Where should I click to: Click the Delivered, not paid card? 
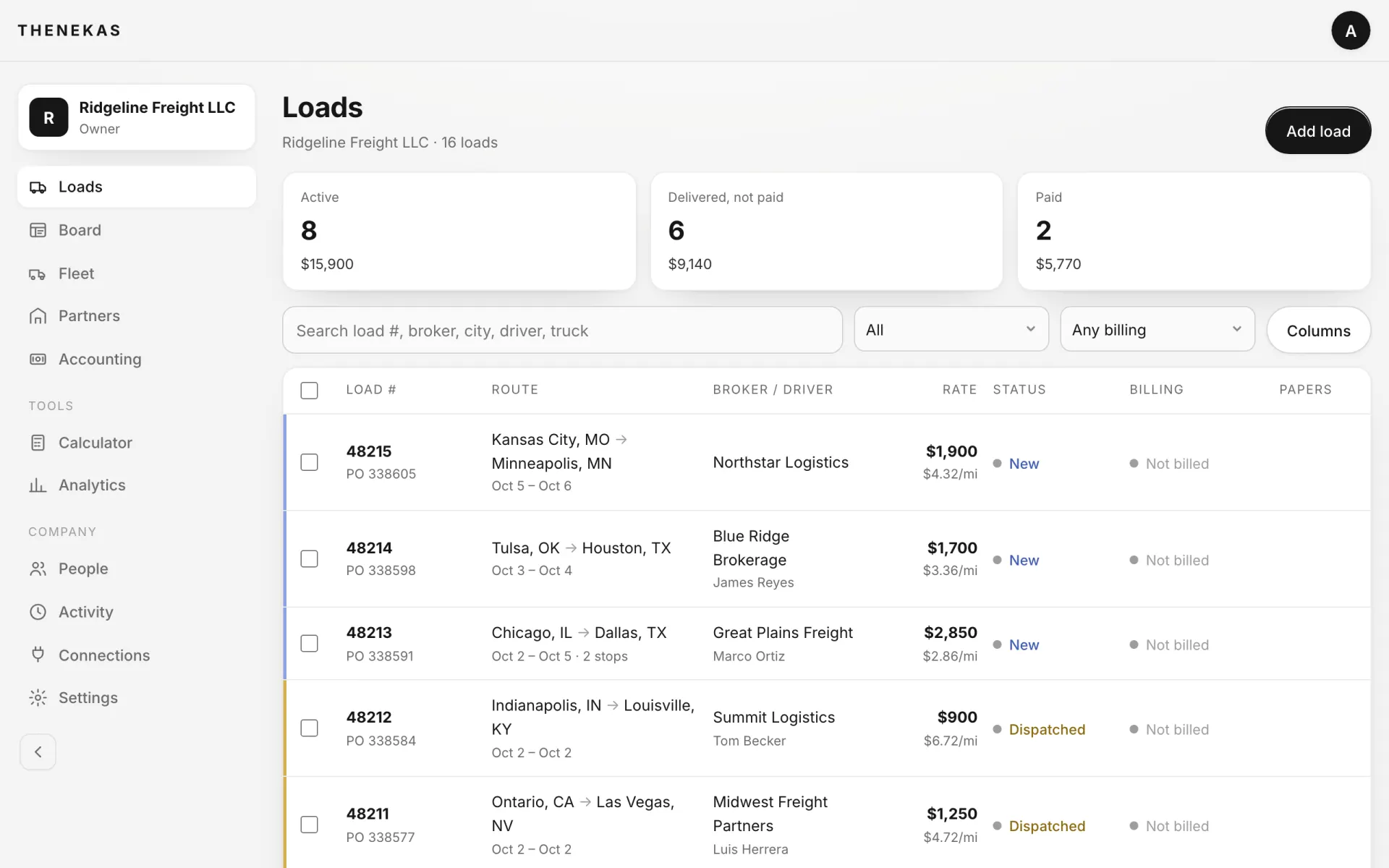pyautogui.click(x=827, y=231)
